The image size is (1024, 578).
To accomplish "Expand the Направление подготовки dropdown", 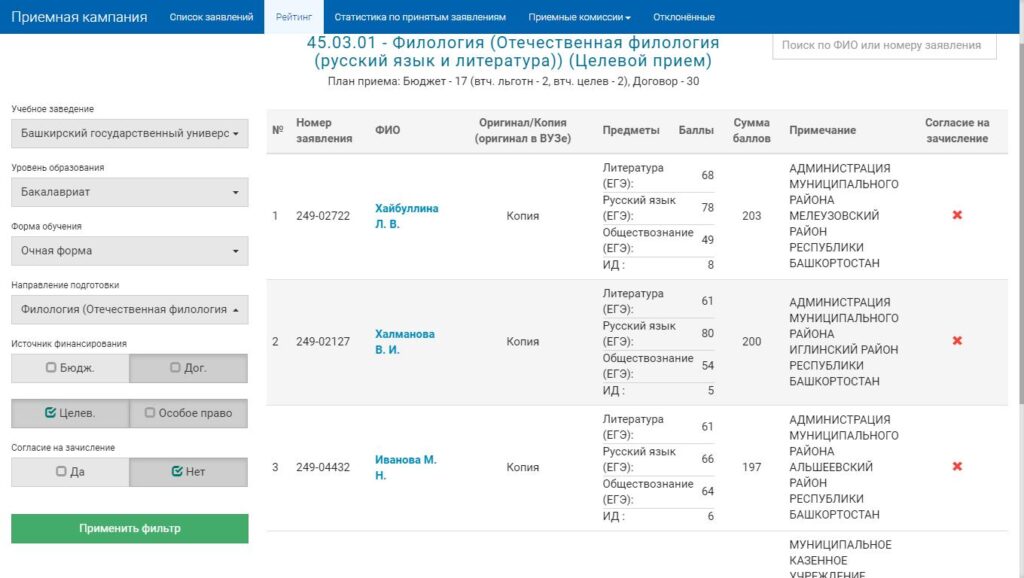I will (x=130, y=310).
